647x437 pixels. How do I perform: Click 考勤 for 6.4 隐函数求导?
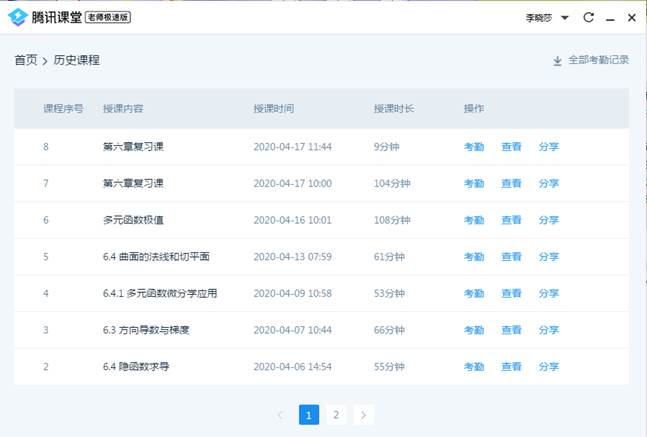tap(473, 367)
